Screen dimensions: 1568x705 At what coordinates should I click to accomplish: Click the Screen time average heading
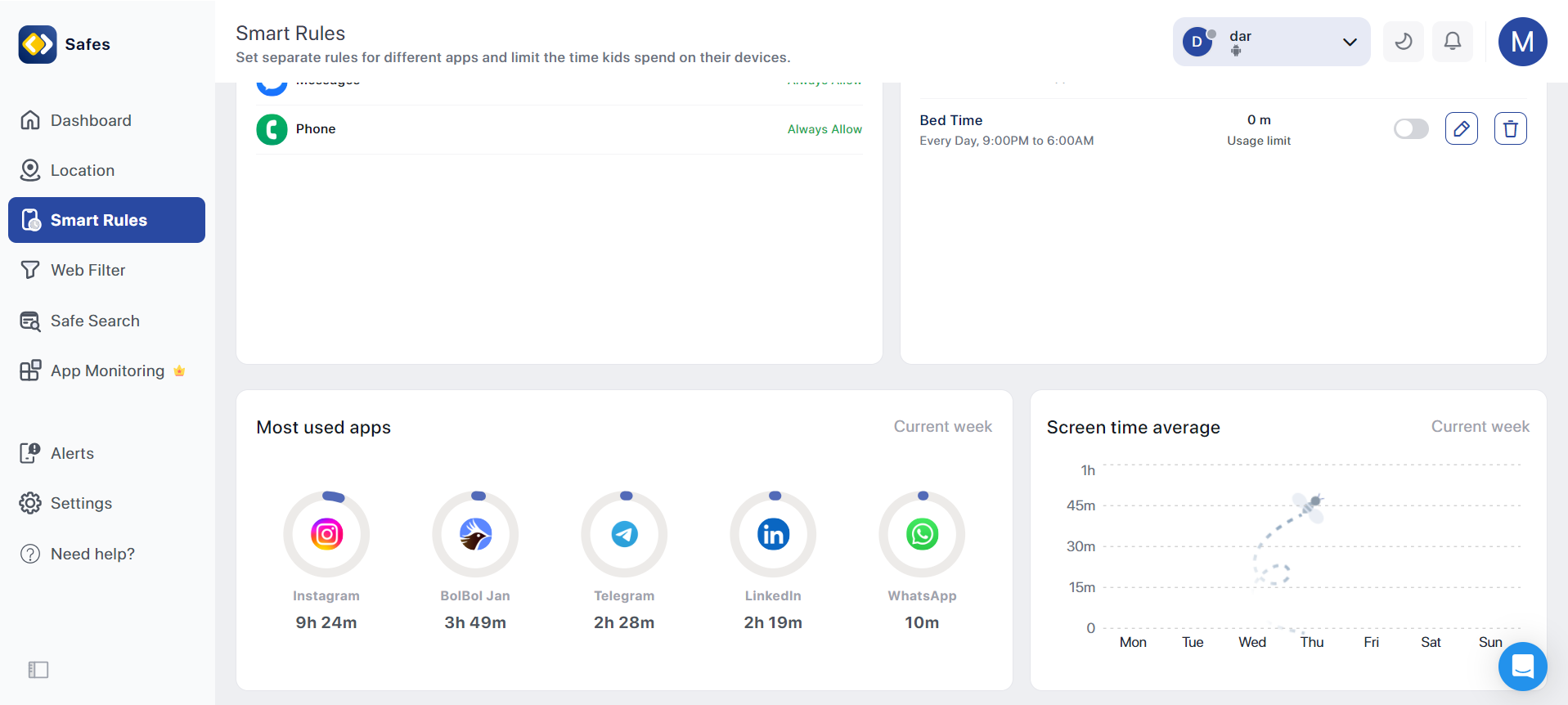(x=1133, y=427)
